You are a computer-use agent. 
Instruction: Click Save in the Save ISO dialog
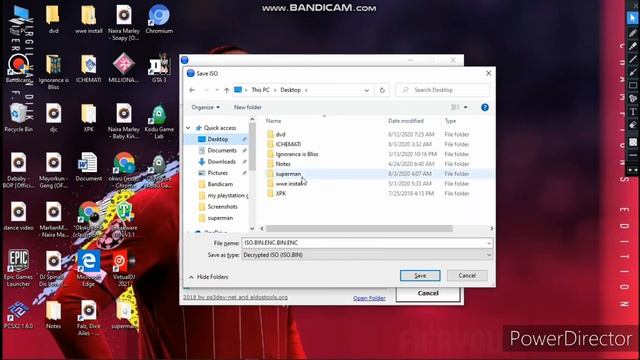point(420,276)
